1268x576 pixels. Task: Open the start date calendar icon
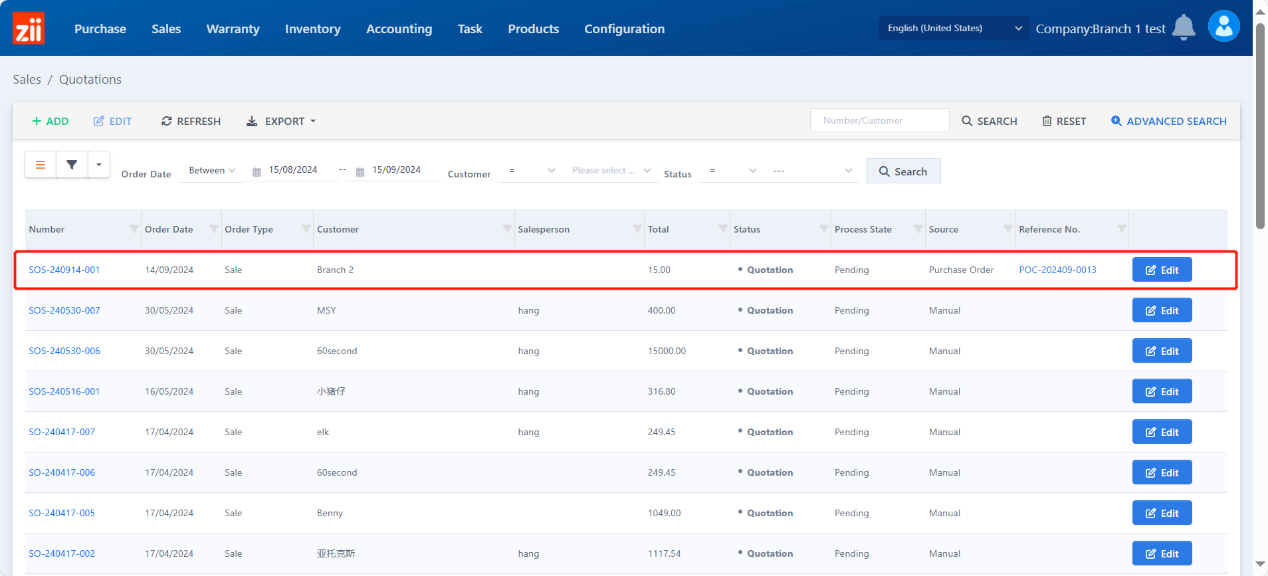257,172
